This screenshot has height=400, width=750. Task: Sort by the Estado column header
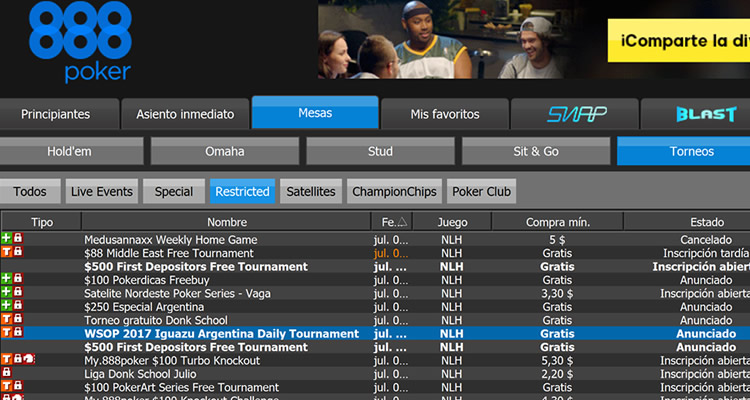coord(687,222)
